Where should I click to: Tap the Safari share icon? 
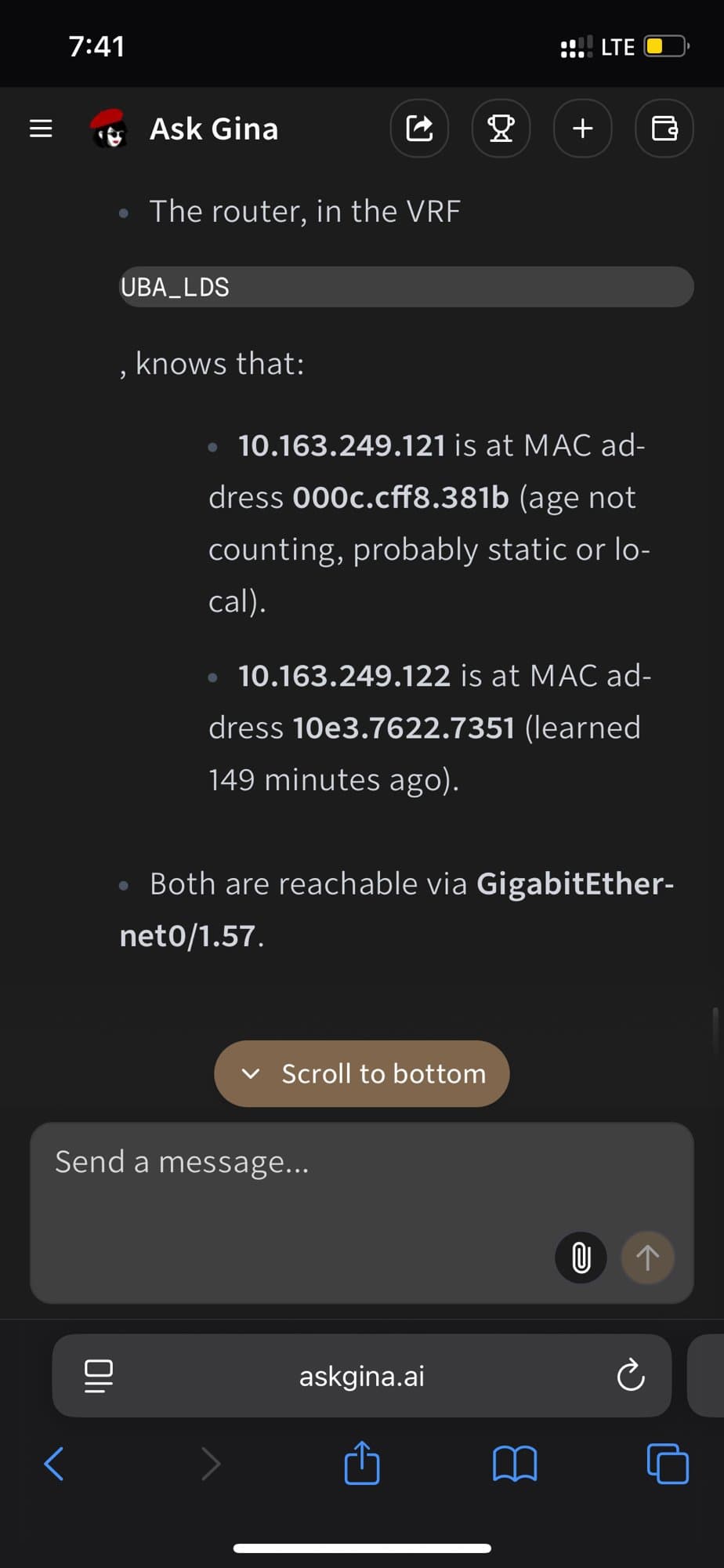pos(362,1463)
